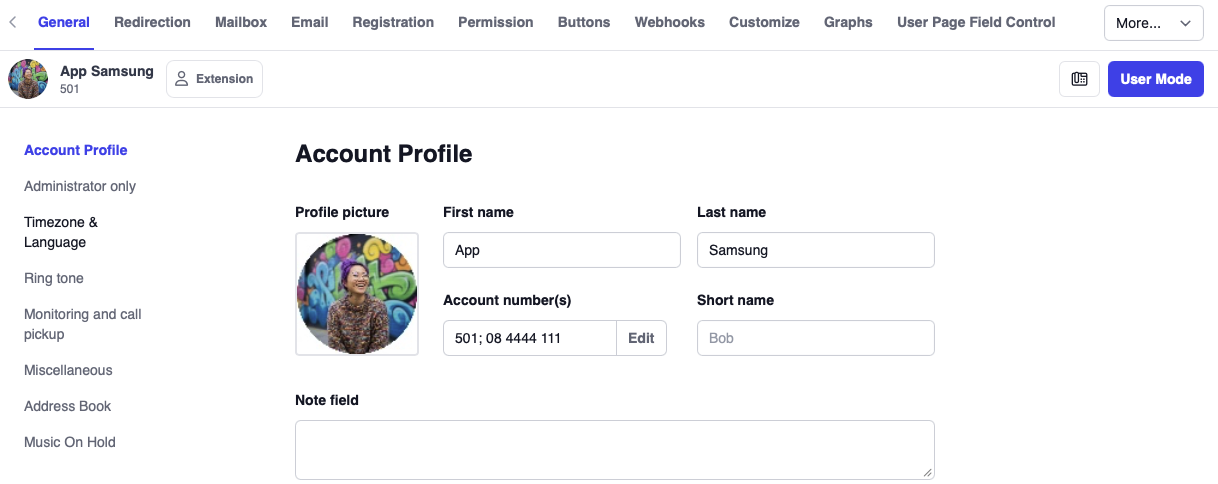Image resolution: width=1218 pixels, height=484 pixels.
Task: Navigate to Ring tone section
Action: pos(54,278)
